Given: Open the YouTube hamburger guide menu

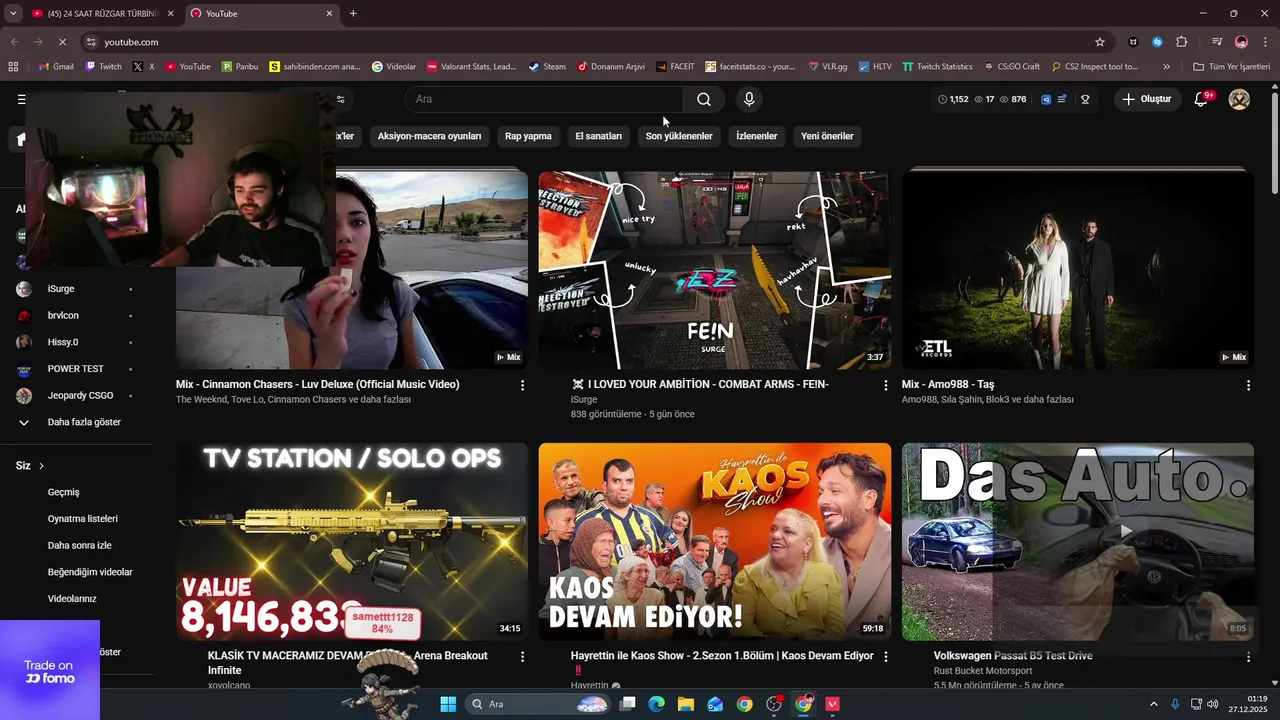Looking at the screenshot, I should coord(21,99).
